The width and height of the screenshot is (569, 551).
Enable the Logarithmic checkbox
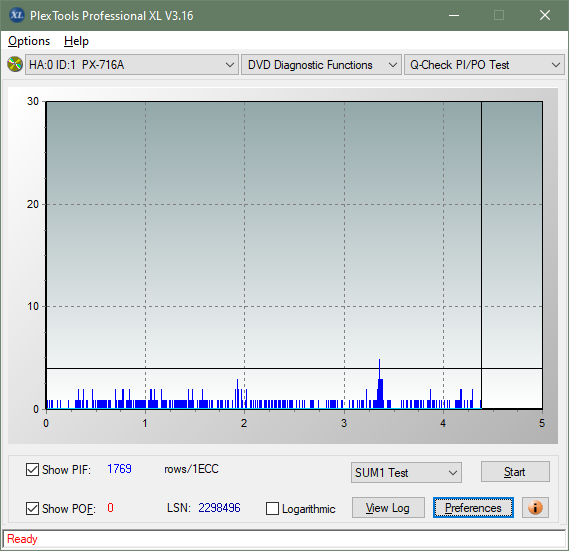tap(272, 508)
